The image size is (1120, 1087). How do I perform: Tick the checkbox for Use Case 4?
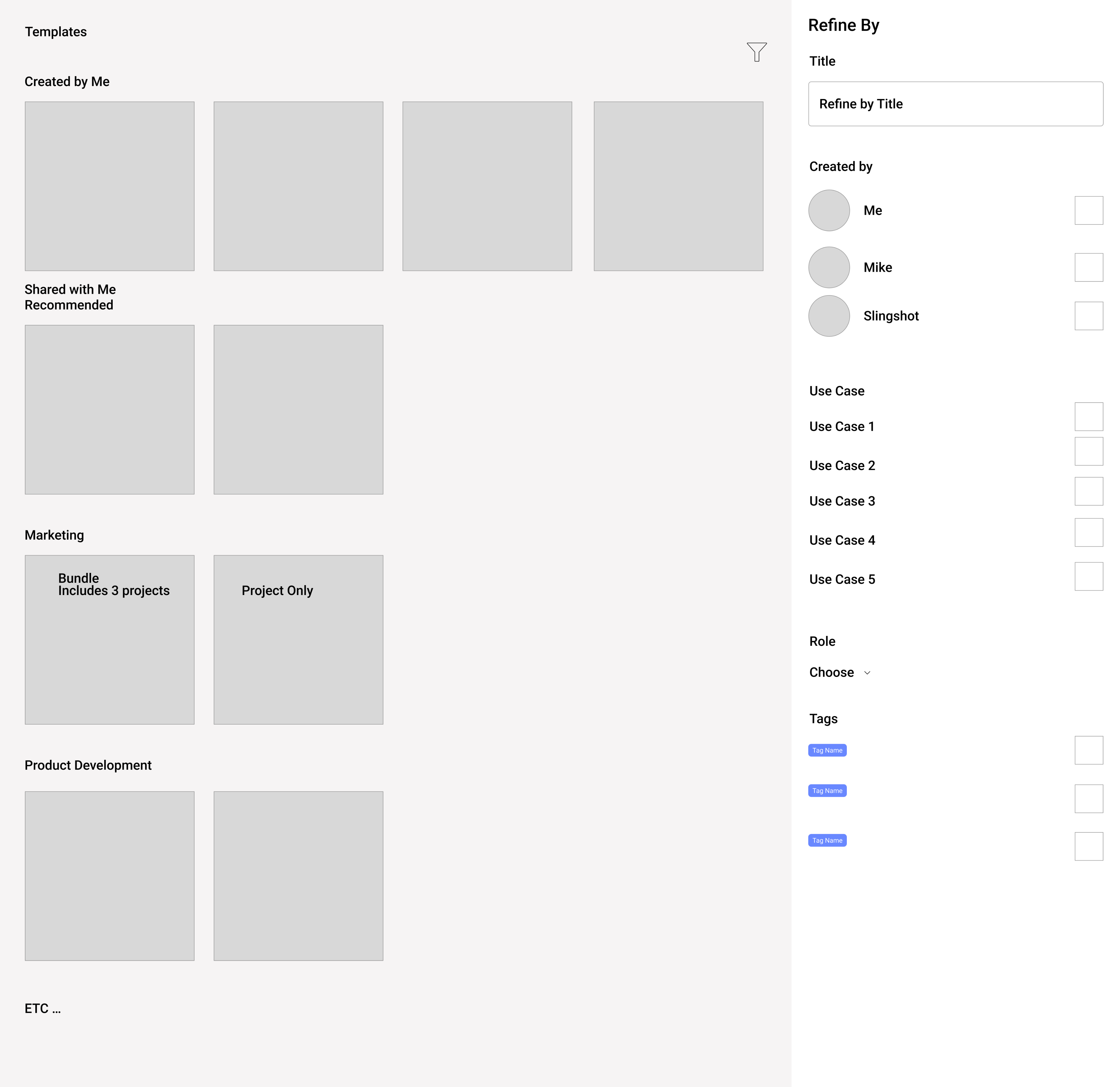1089,532
